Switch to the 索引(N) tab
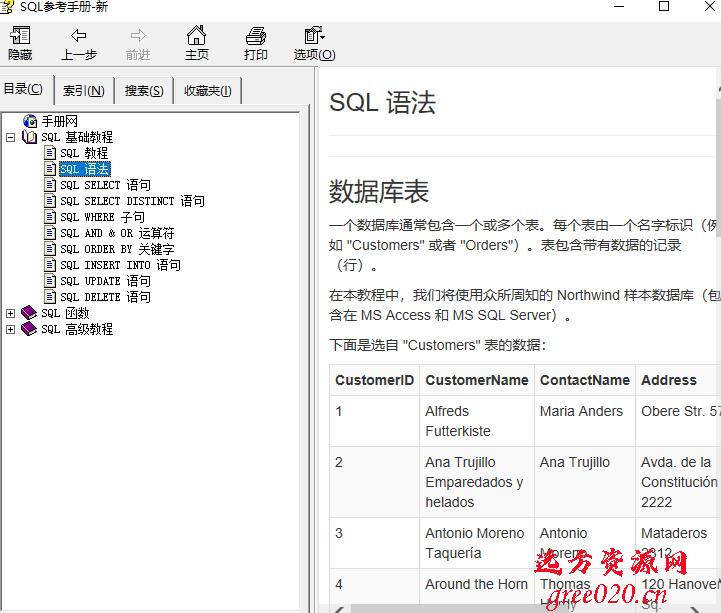Screen dimensions: 721x613 coord(84,91)
